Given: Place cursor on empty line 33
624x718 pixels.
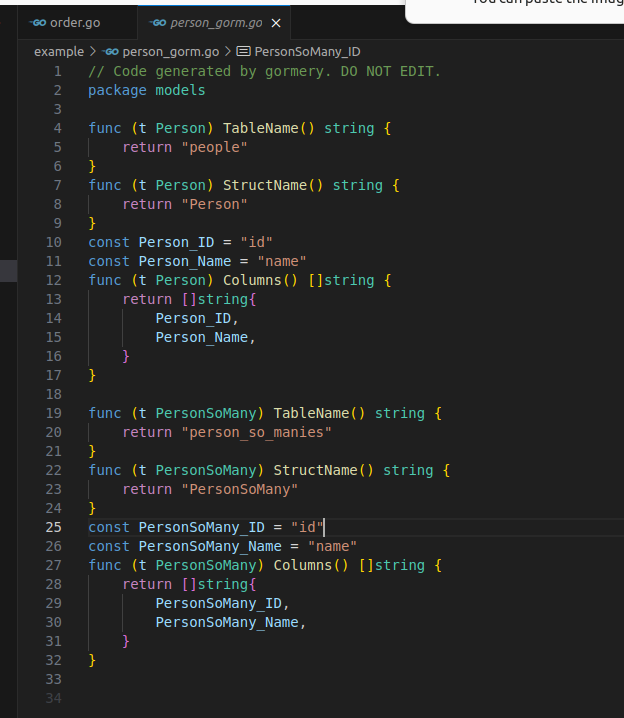Looking at the screenshot, I should 200,679.
